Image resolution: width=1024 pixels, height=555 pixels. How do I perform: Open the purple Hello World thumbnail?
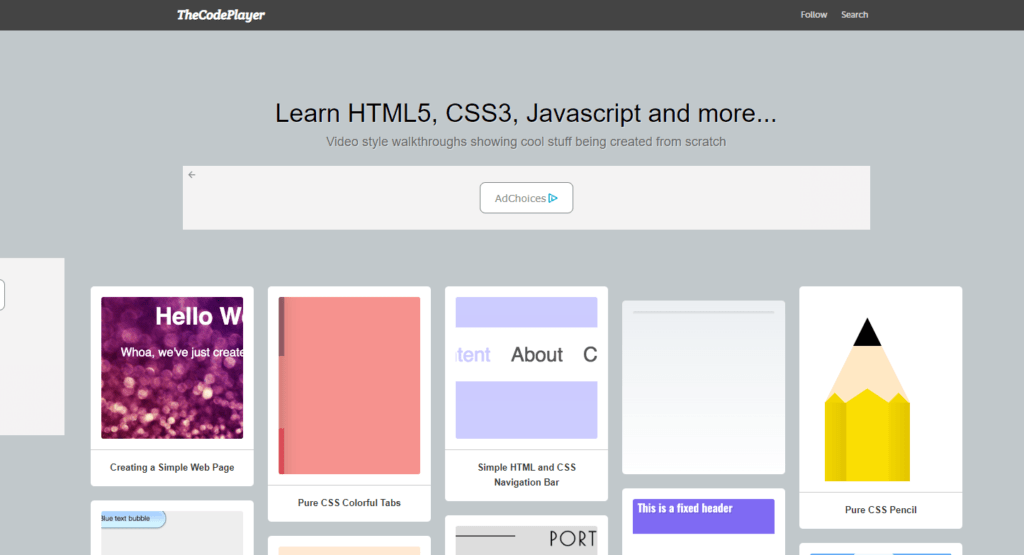(172, 367)
